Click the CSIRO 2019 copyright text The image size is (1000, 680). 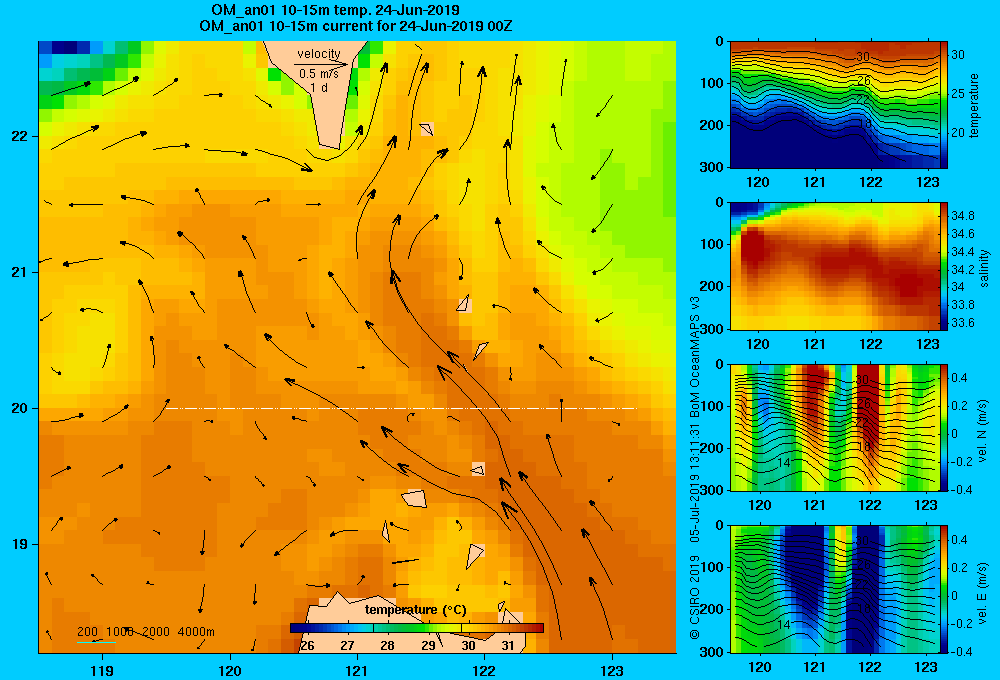(x=695, y=597)
